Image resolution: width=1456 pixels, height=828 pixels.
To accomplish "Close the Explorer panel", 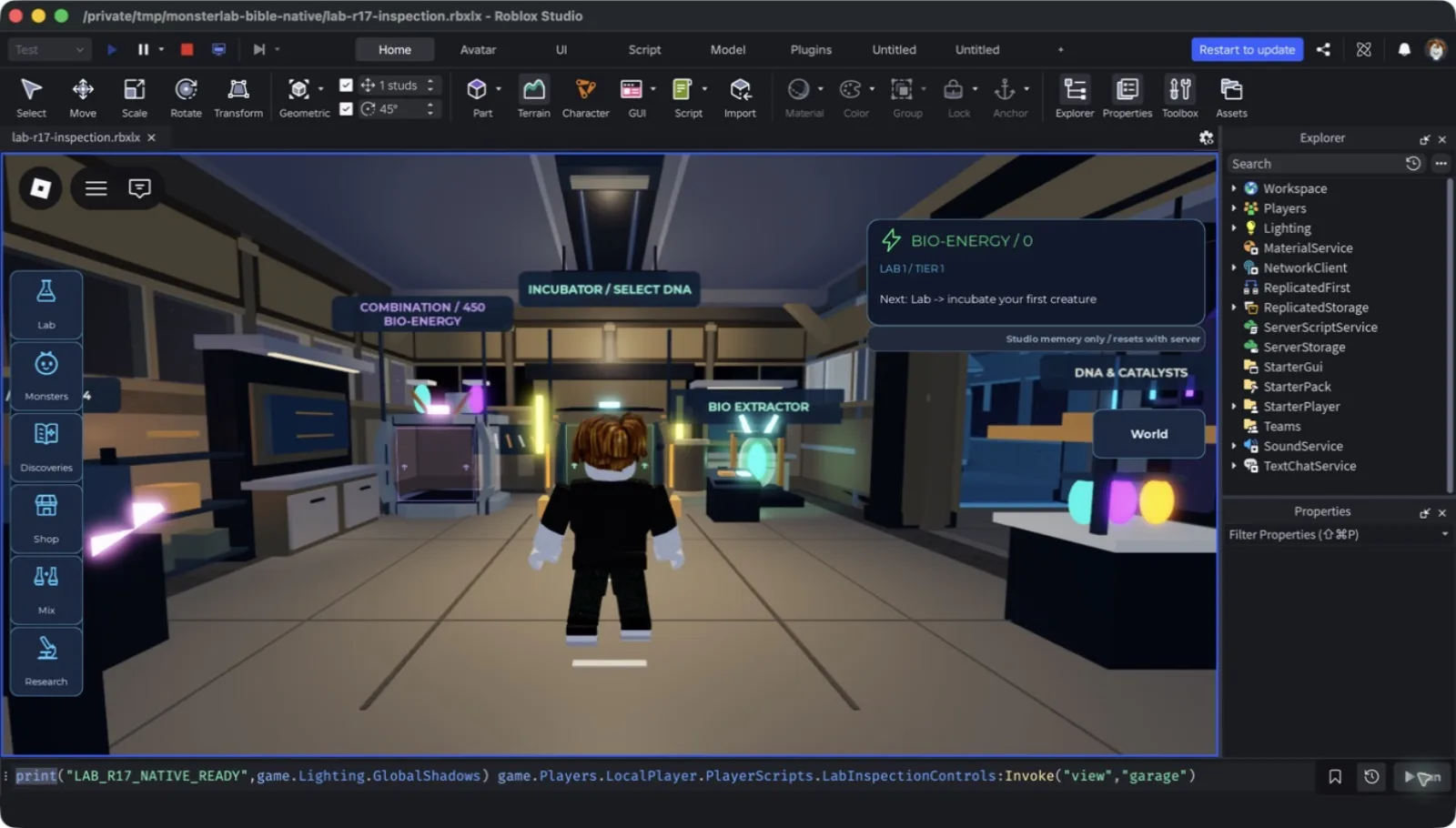I will [x=1441, y=139].
